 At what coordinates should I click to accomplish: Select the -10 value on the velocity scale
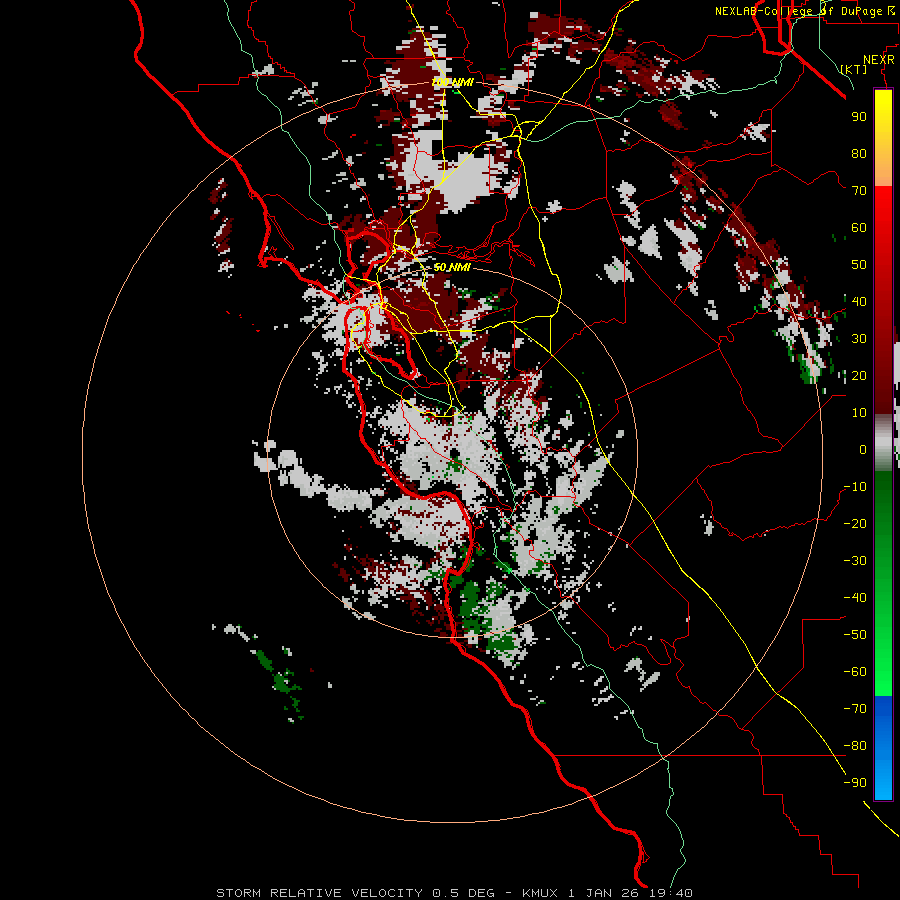(855, 487)
